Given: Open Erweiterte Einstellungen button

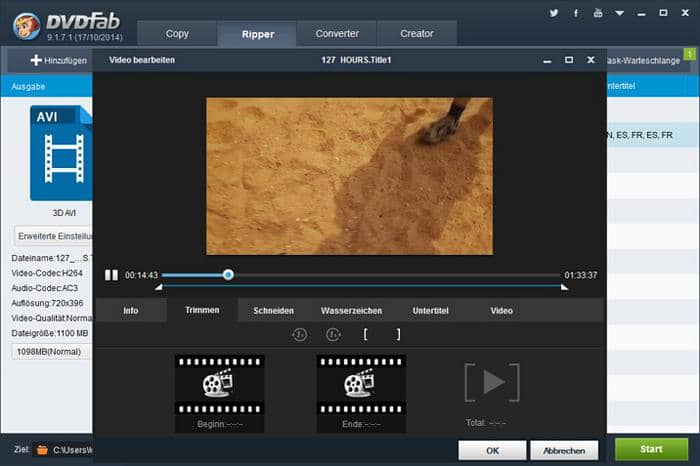Looking at the screenshot, I should 53,236.
